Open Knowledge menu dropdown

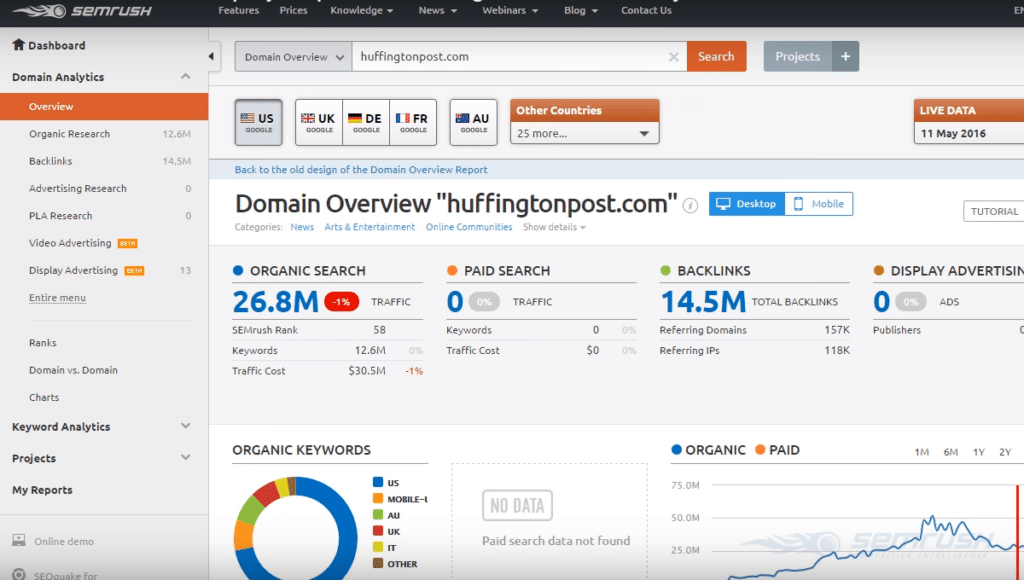click(361, 10)
